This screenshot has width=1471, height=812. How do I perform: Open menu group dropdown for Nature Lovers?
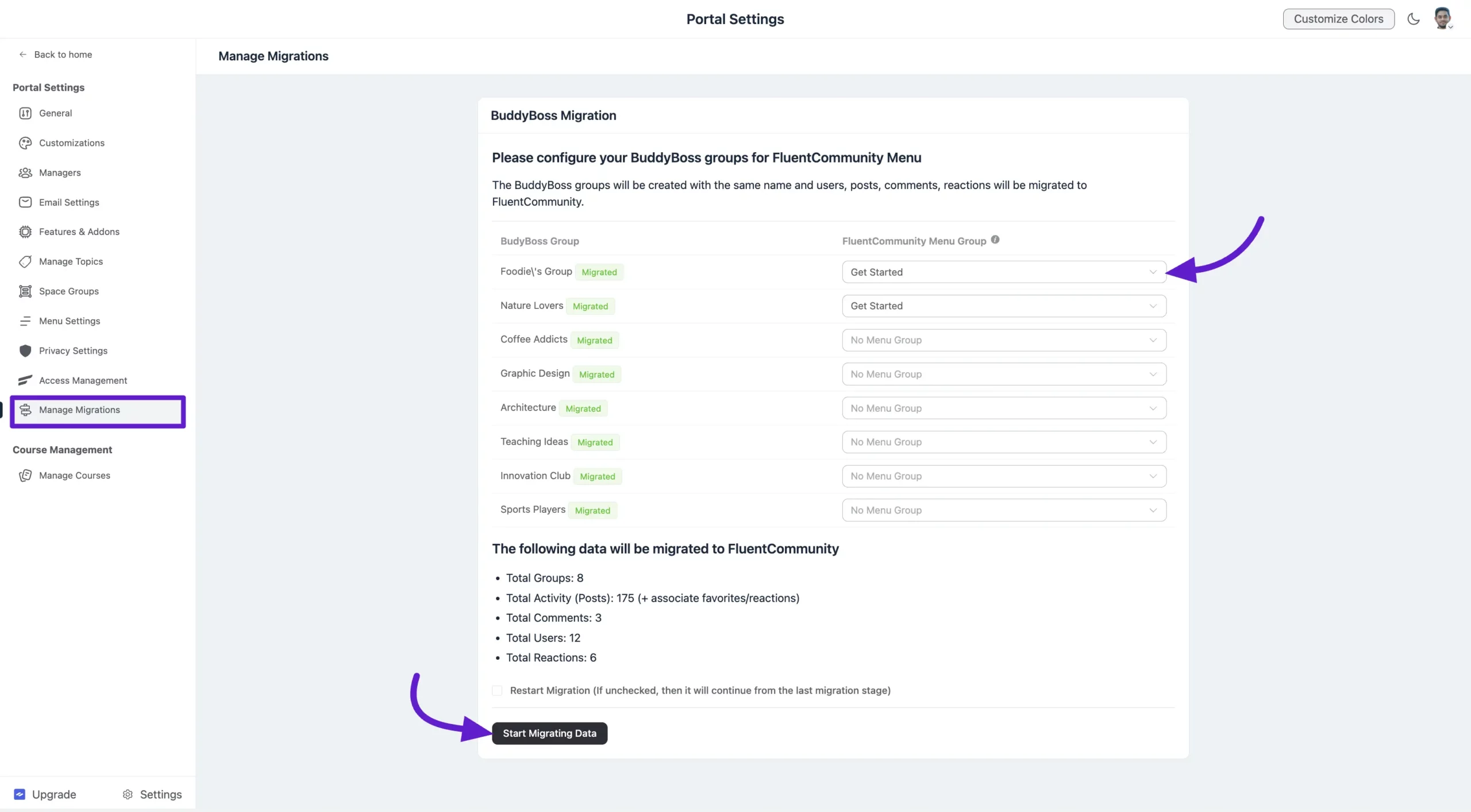pos(1004,306)
